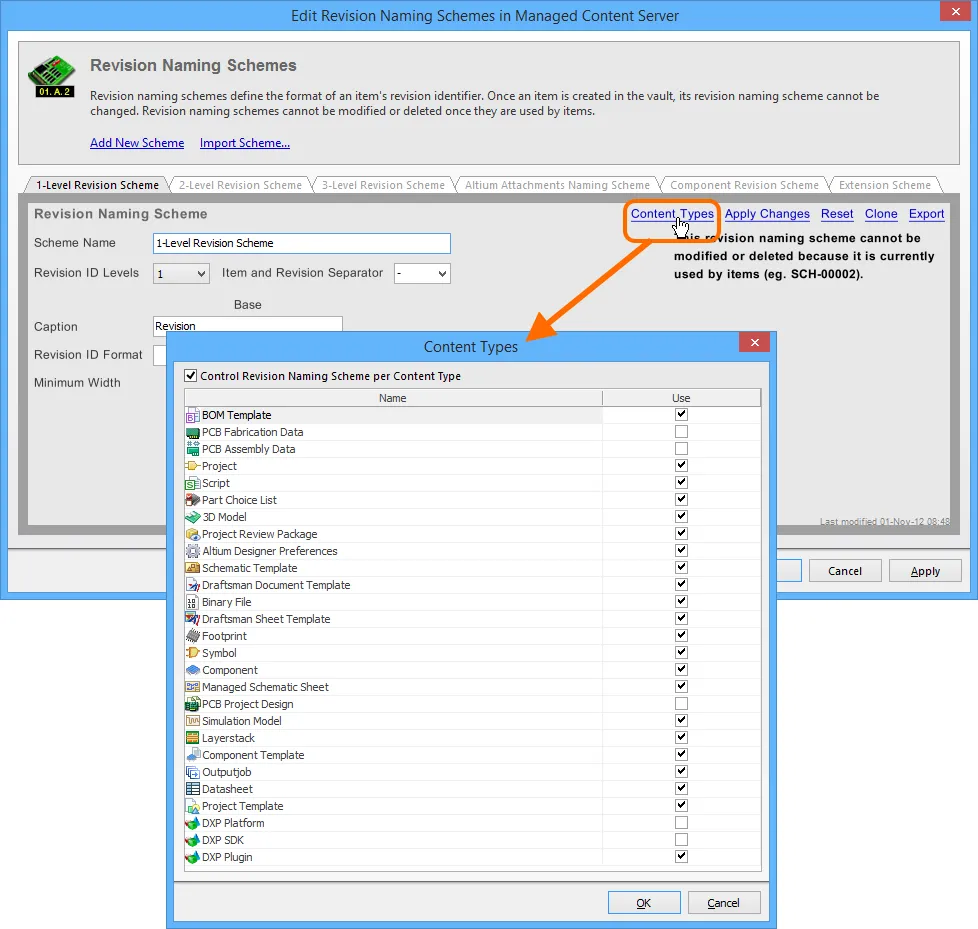This screenshot has width=978, height=929.
Task: Click the Reset link
Action: (x=837, y=214)
